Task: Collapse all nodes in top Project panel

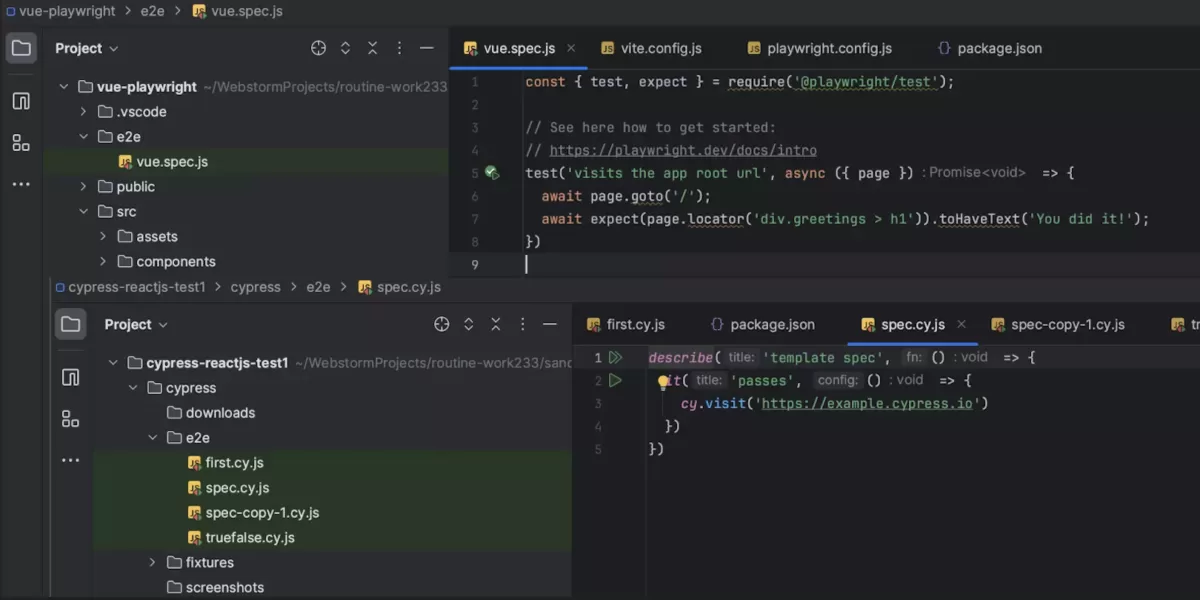Action: pos(372,48)
